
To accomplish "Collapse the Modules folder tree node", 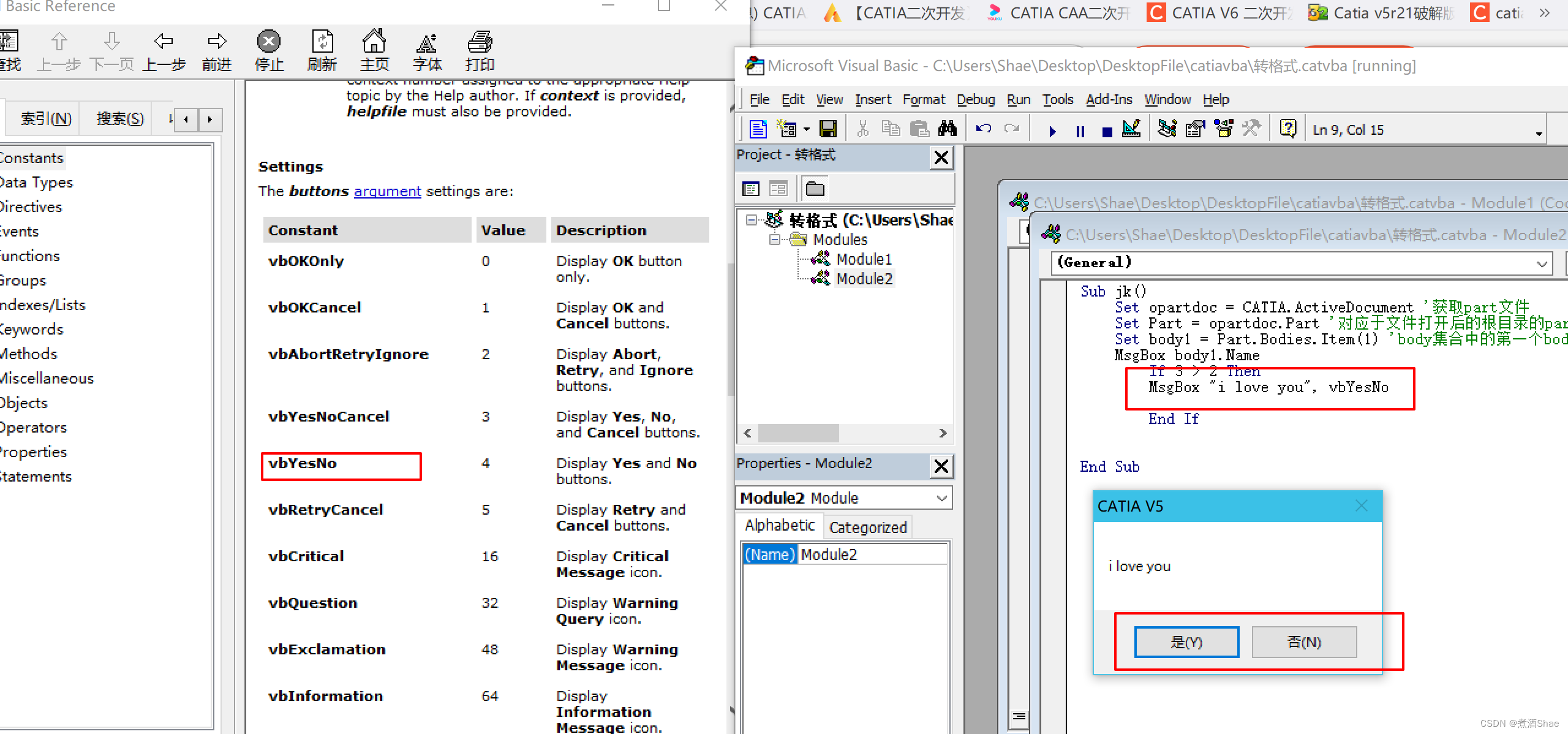I will (x=774, y=240).
